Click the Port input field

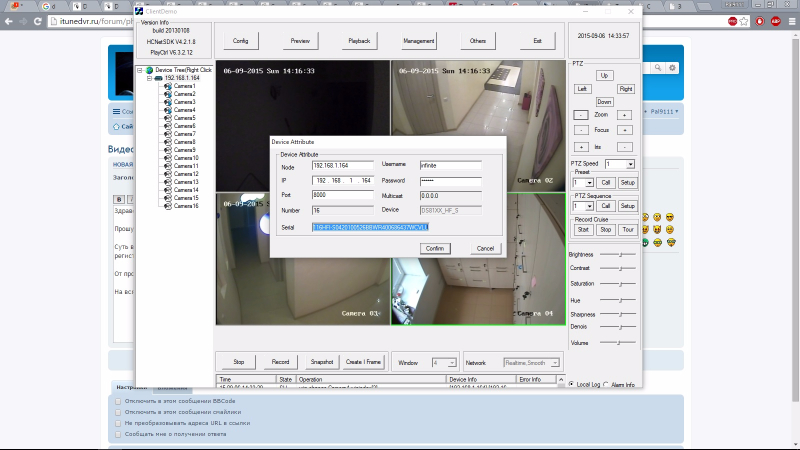pos(342,195)
